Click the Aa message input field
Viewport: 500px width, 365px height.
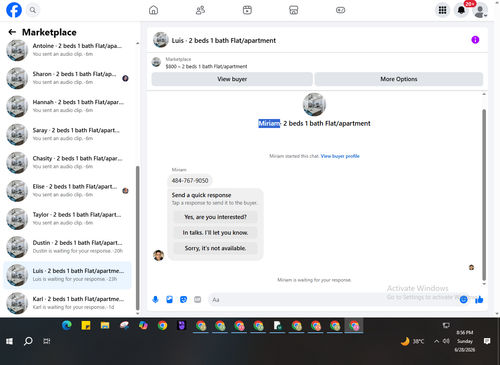click(333, 299)
